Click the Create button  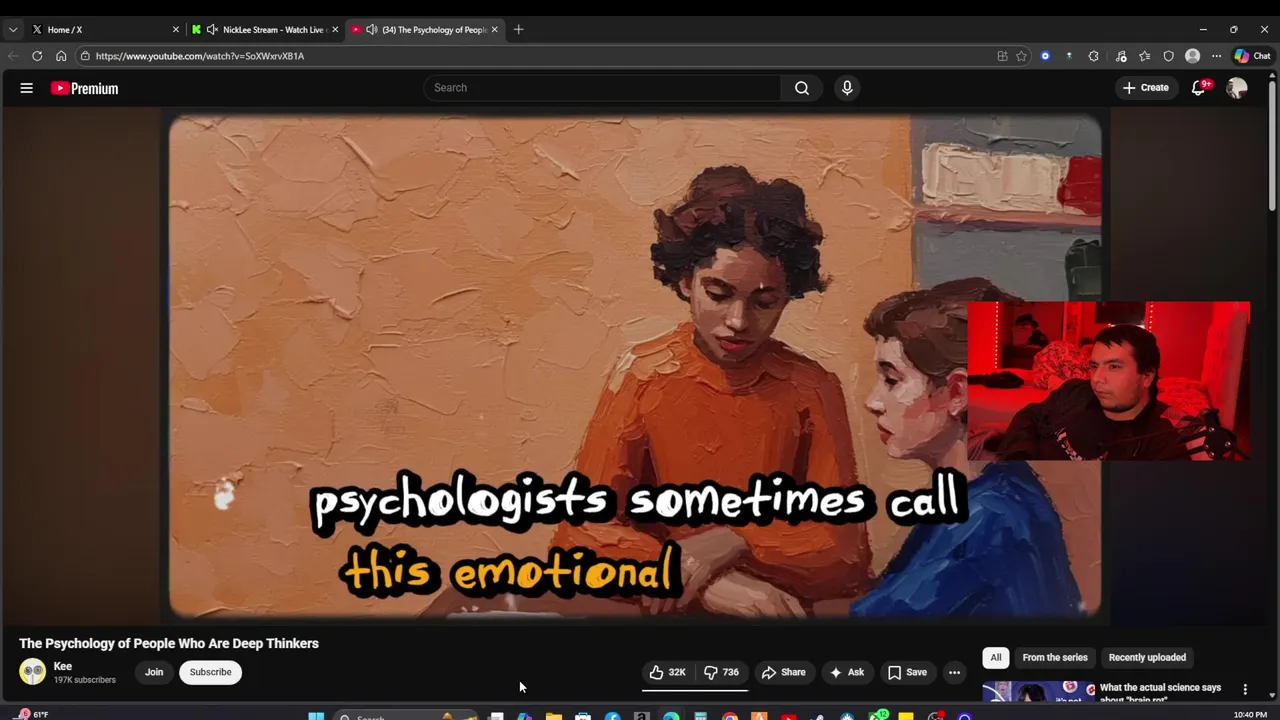point(1145,88)
